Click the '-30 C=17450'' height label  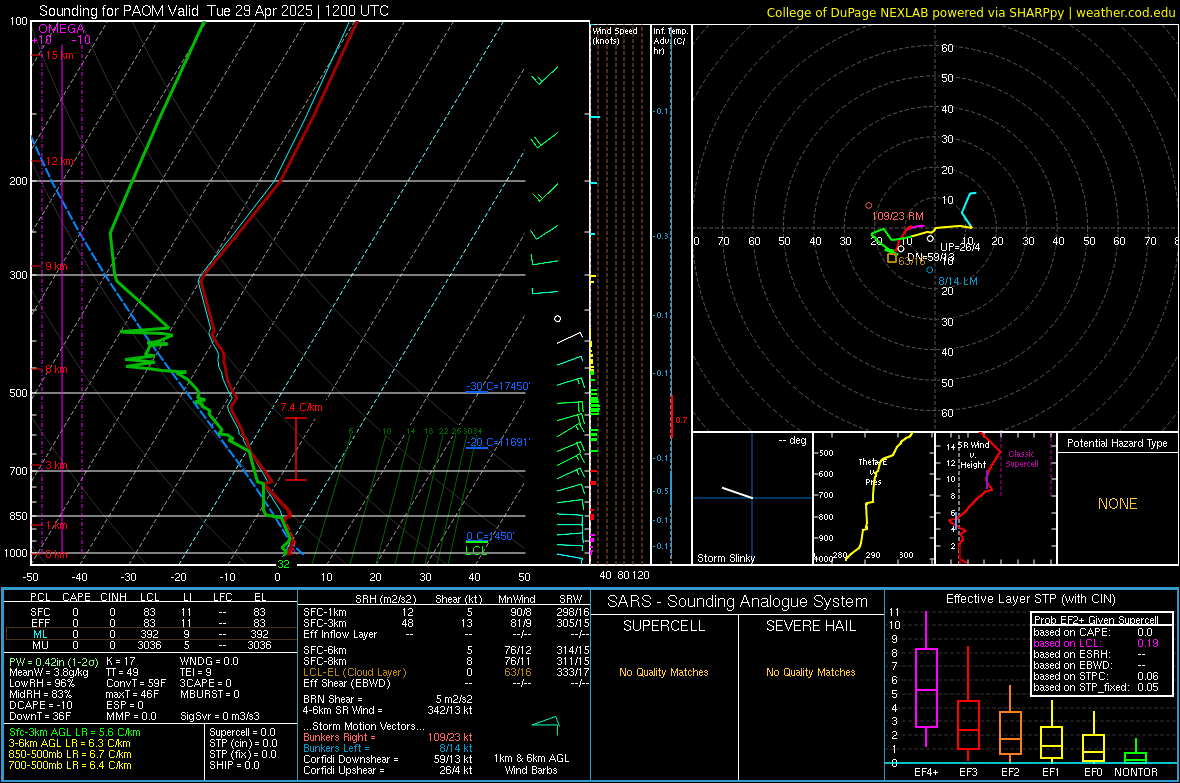pyautogui.click(x=498, y=386)
